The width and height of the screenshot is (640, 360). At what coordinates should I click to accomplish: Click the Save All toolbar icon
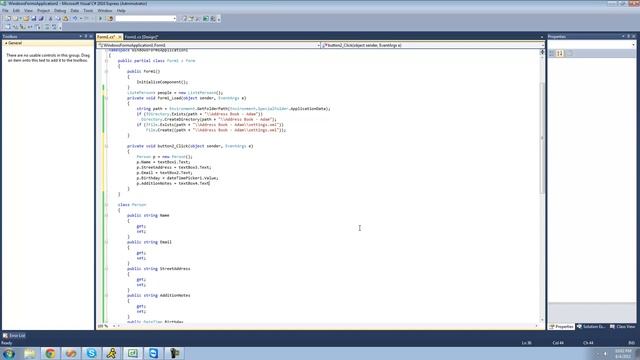pos(41,19)
